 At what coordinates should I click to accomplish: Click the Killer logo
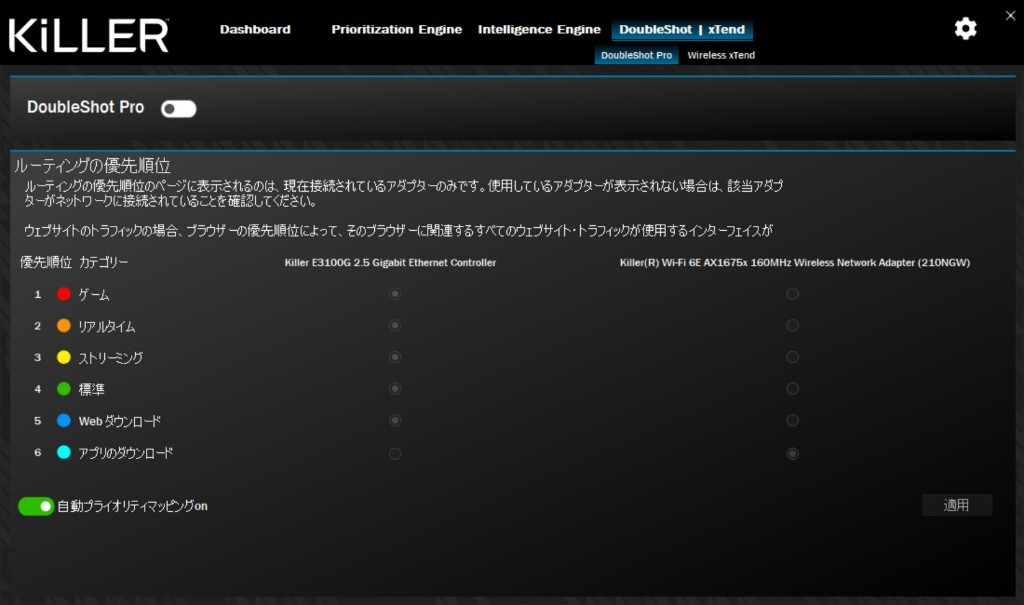click(x=88, y=35)
